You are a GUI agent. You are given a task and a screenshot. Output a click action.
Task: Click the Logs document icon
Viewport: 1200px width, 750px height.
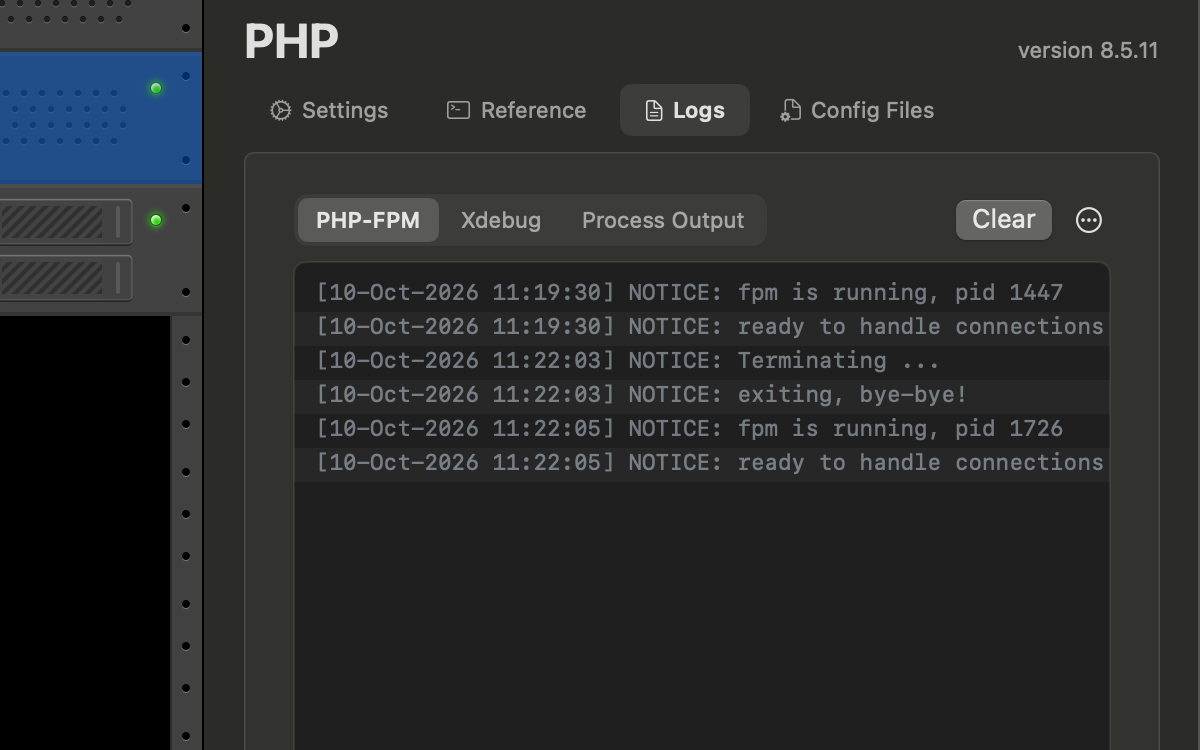[x=653, y=110]
